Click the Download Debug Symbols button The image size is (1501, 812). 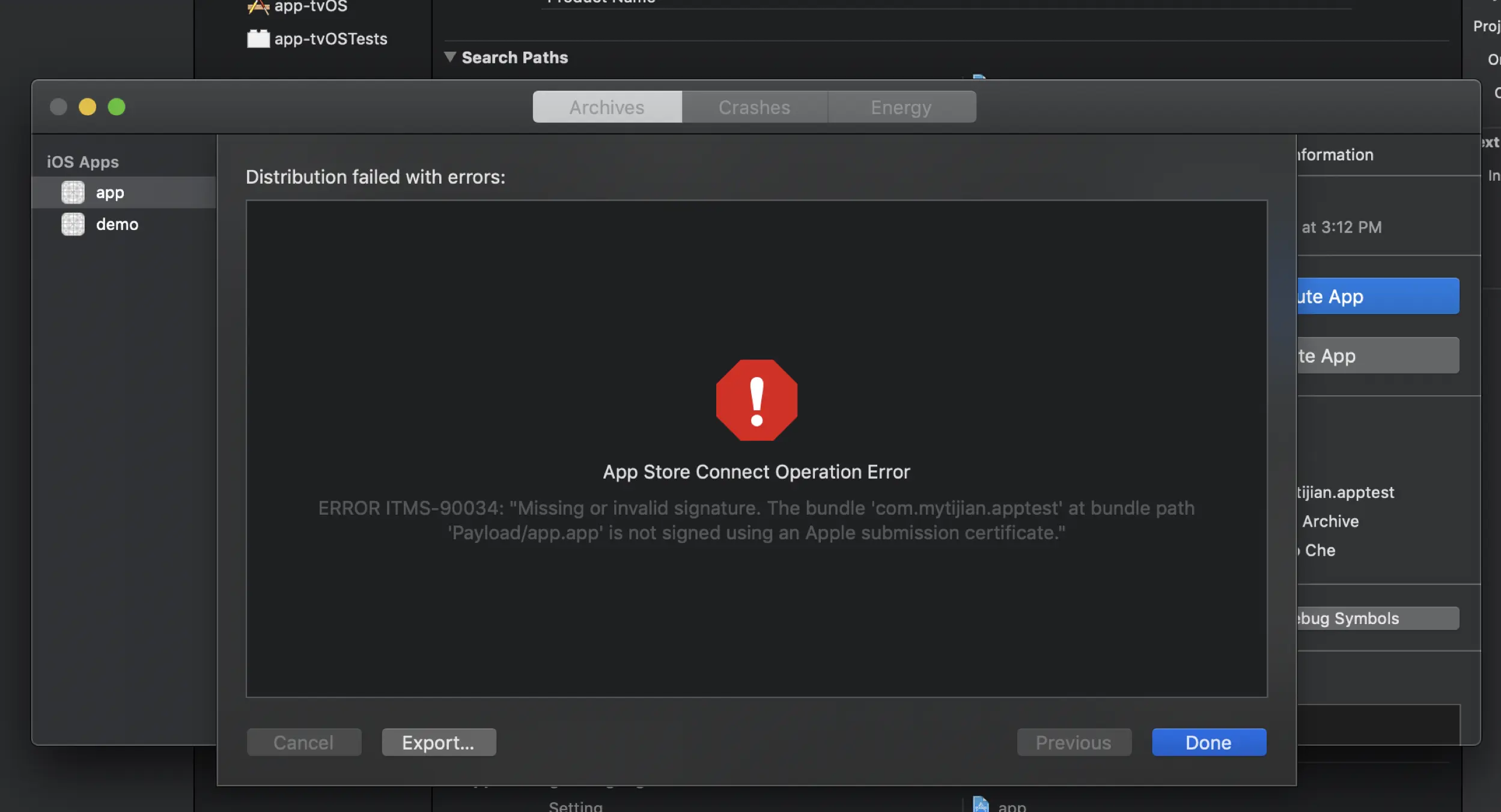point(1377,619)
